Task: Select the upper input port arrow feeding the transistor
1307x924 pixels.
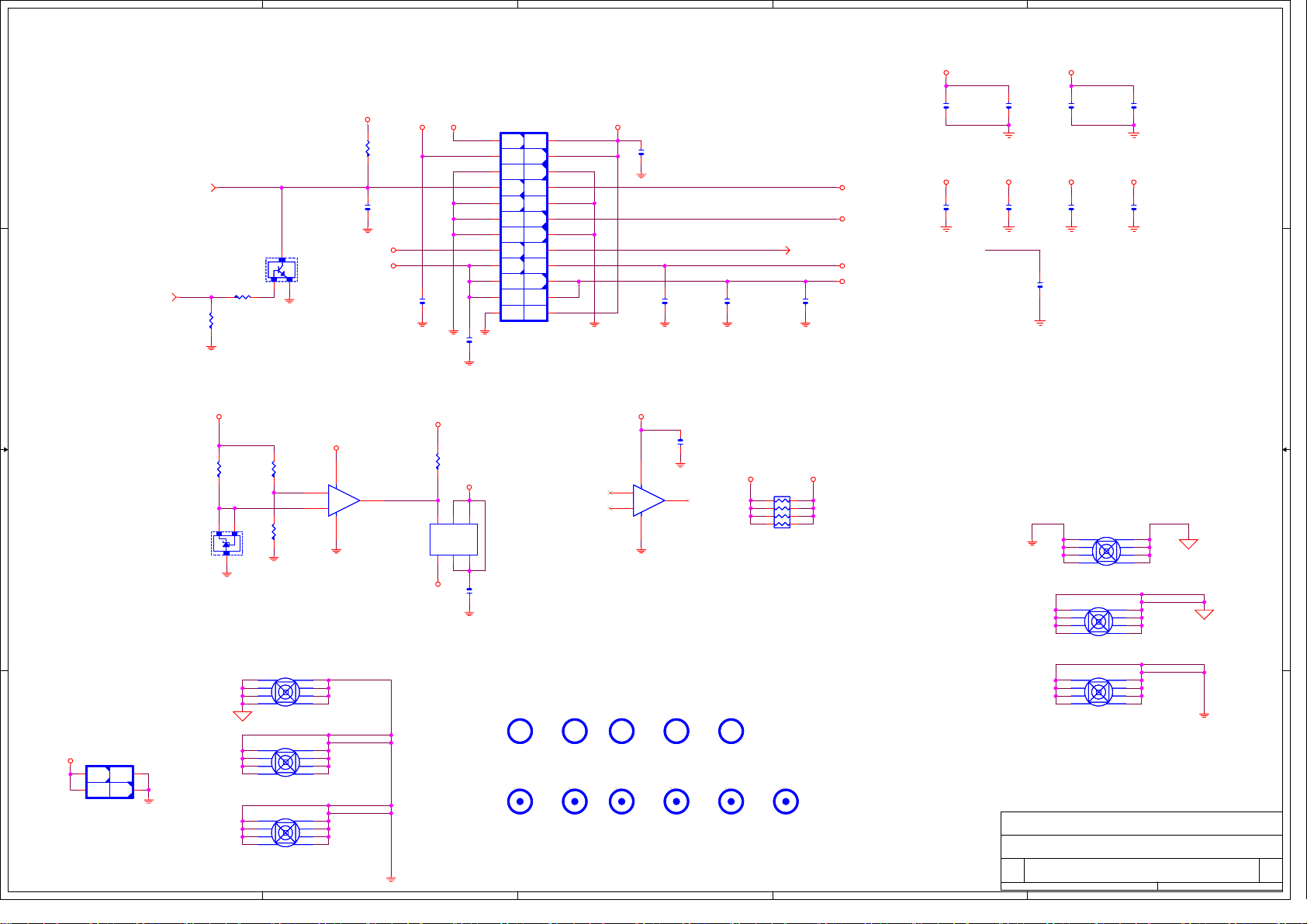Action: [215, 187]
